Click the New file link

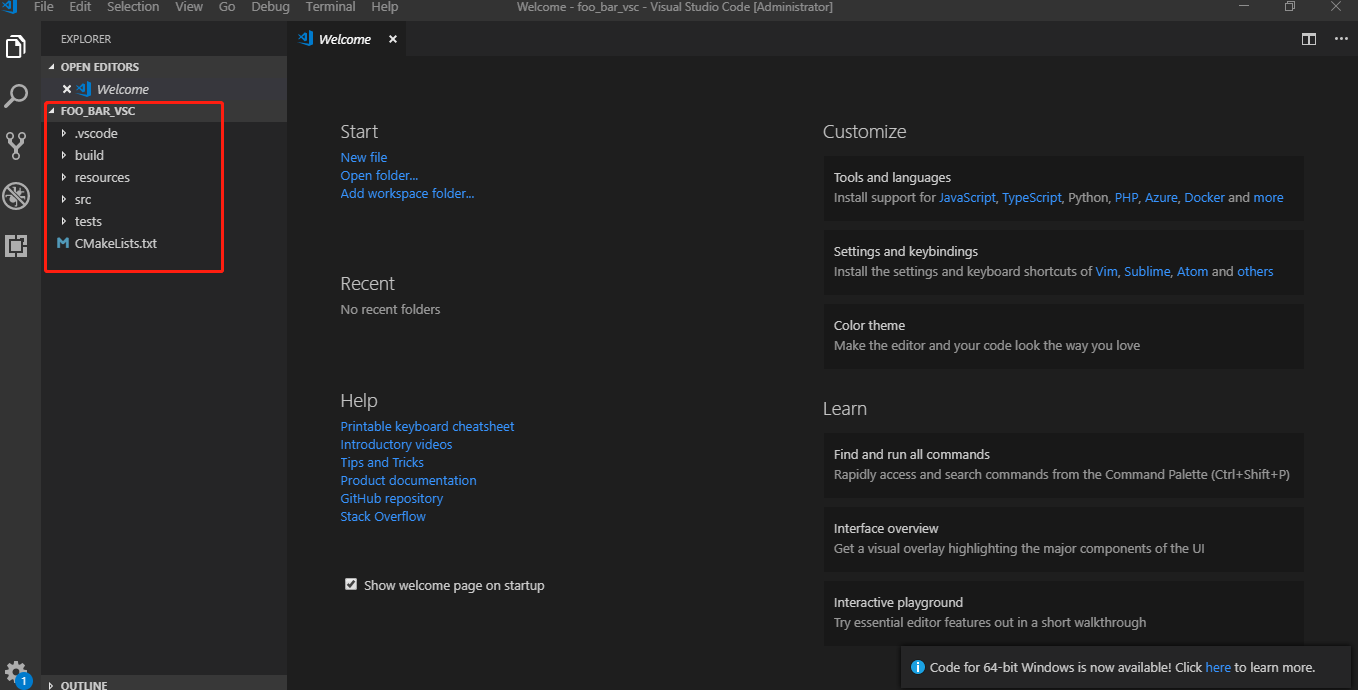click(x=363, y=157)
